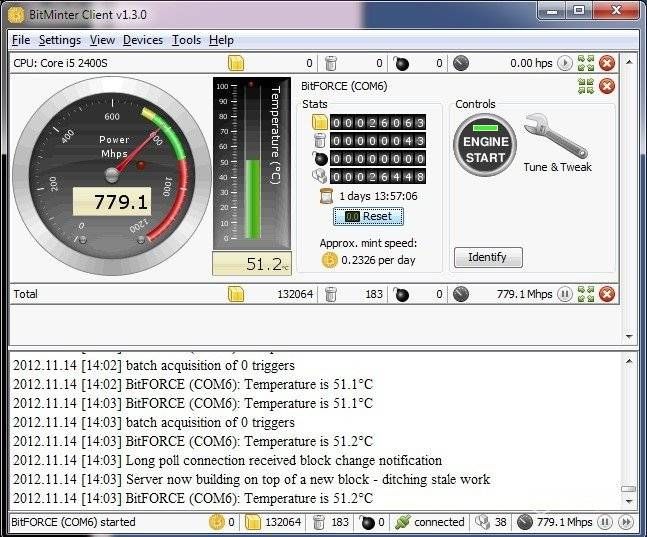Click the Identify button
This screenshot has width=647, height=537.
(x=488, y=257)
